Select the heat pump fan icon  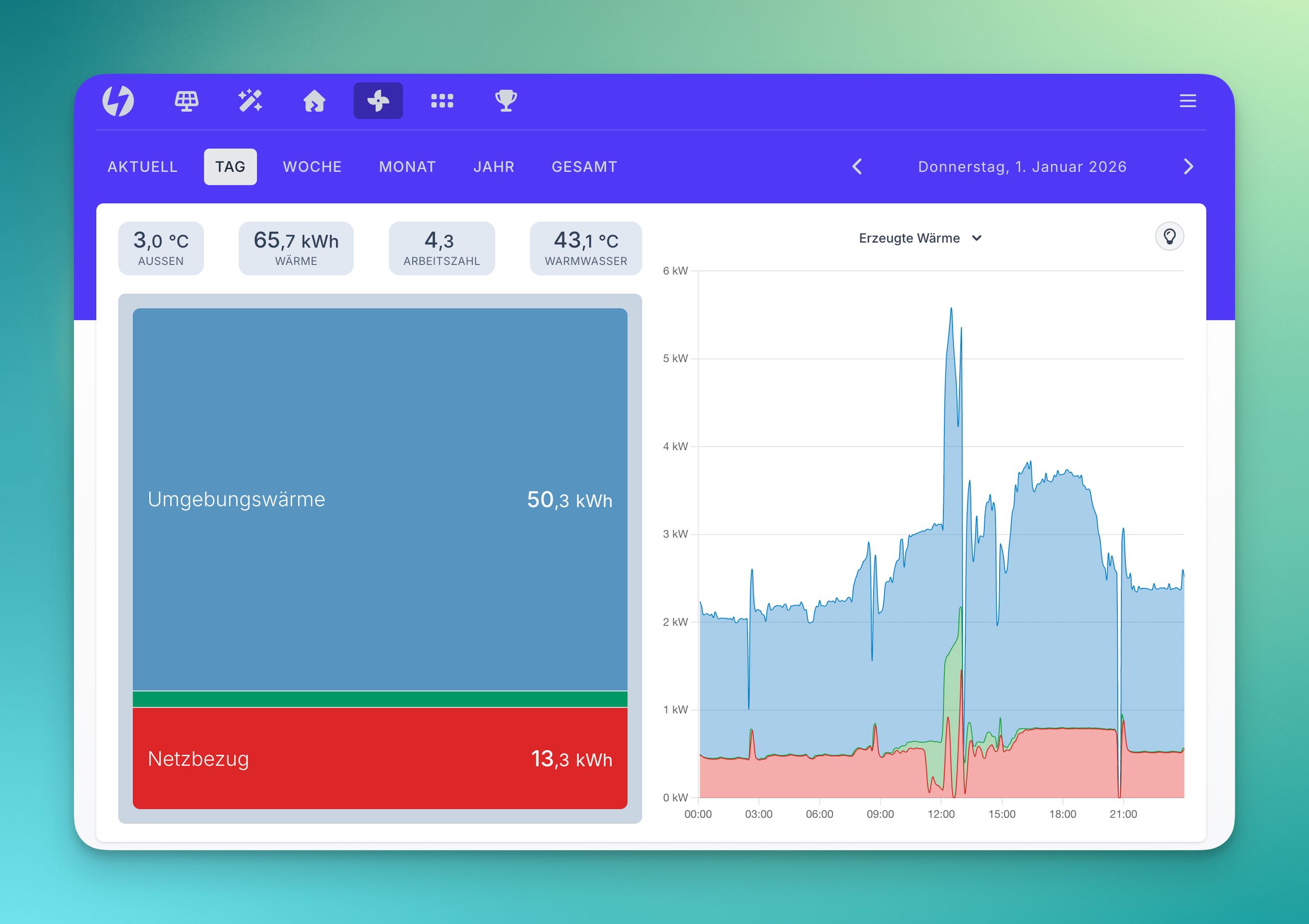pos(378,101)
